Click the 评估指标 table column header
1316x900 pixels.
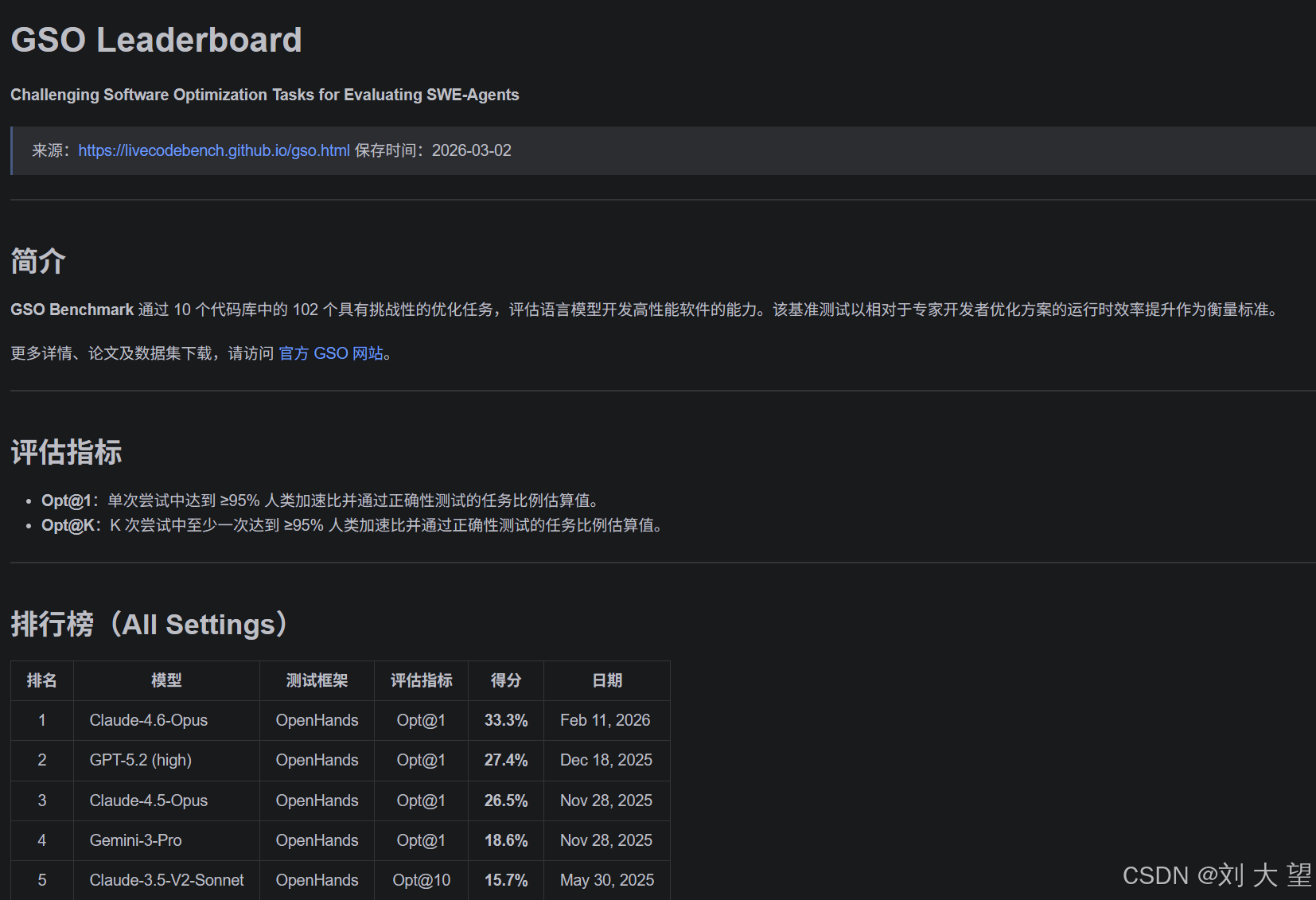(422, 680)
